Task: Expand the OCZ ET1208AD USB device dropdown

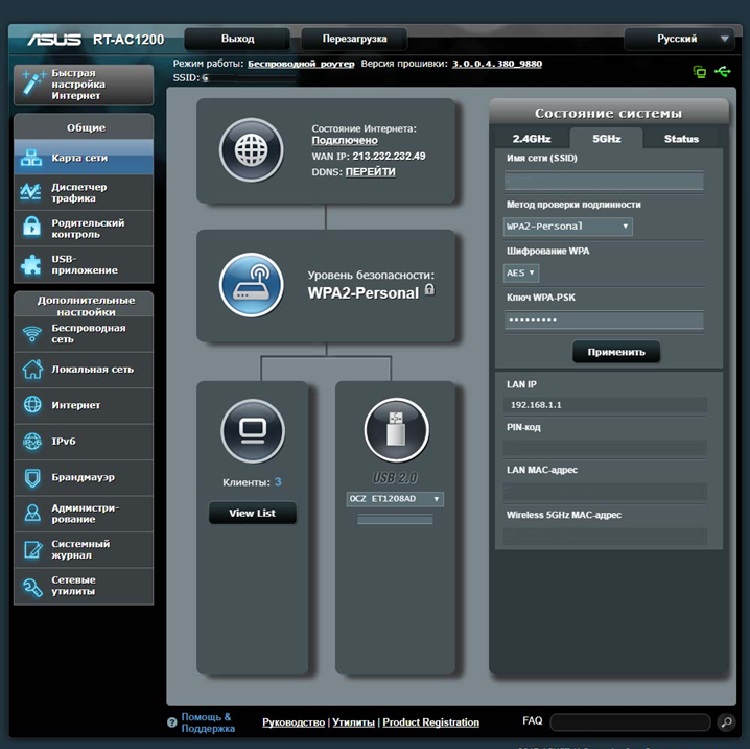Action: coord(394,499)
